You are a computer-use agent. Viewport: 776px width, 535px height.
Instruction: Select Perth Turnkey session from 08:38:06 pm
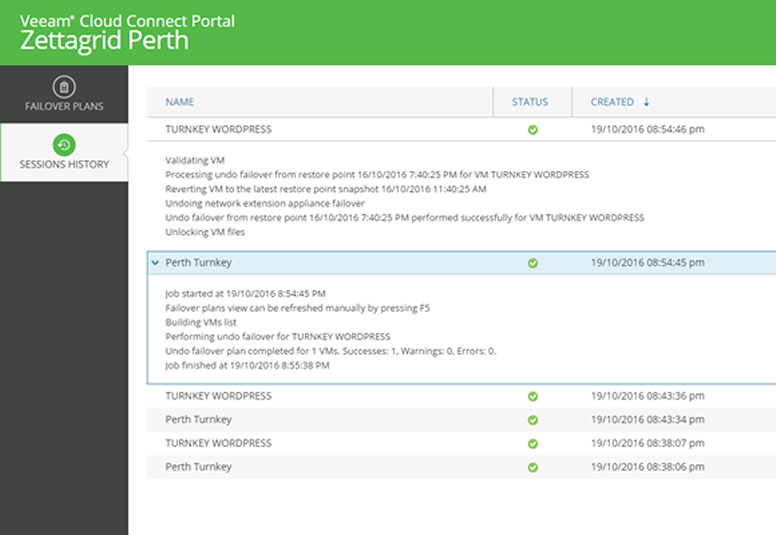198,467
